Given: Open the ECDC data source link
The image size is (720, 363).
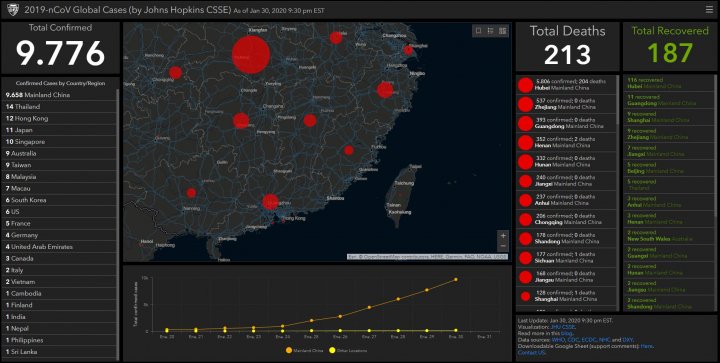Looking at the screenshot, I should (x=589, y=340).
